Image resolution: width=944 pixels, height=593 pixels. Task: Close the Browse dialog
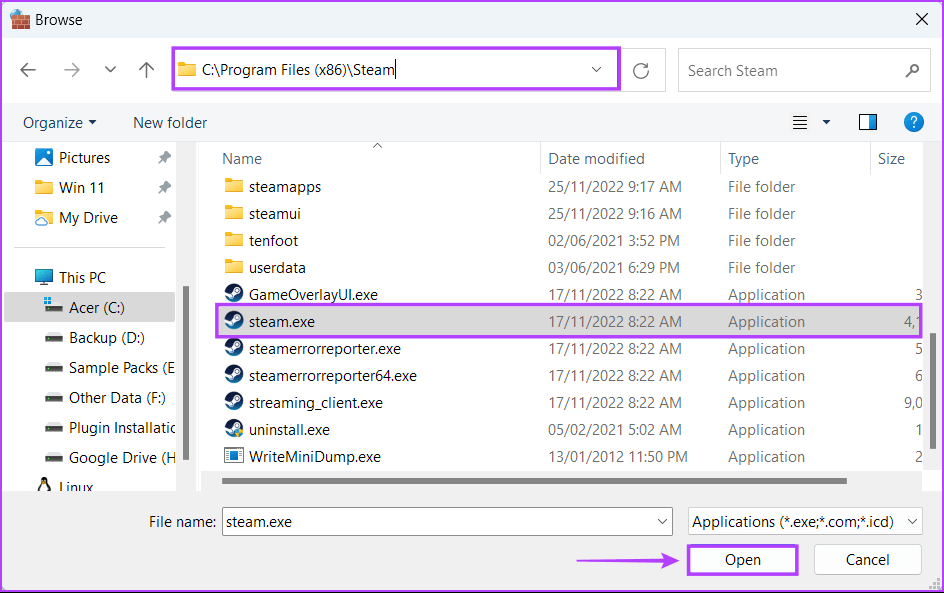[x=921, y=19]
